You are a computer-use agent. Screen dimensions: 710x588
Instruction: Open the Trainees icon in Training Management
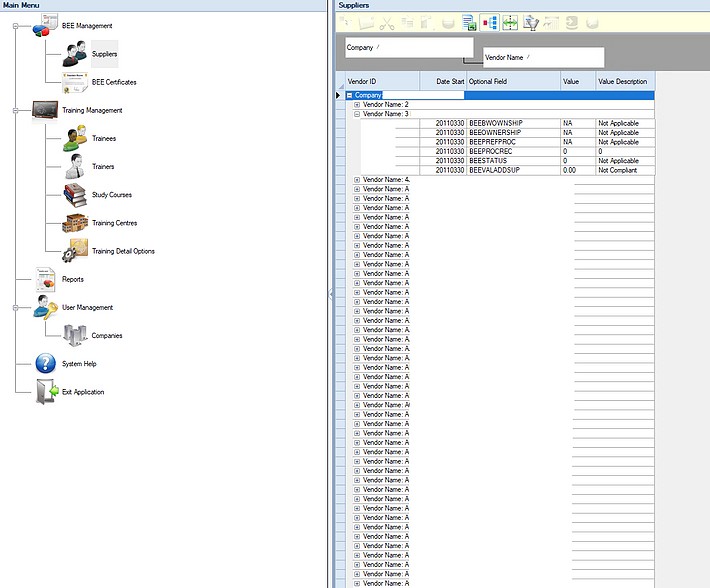(76, 138)
